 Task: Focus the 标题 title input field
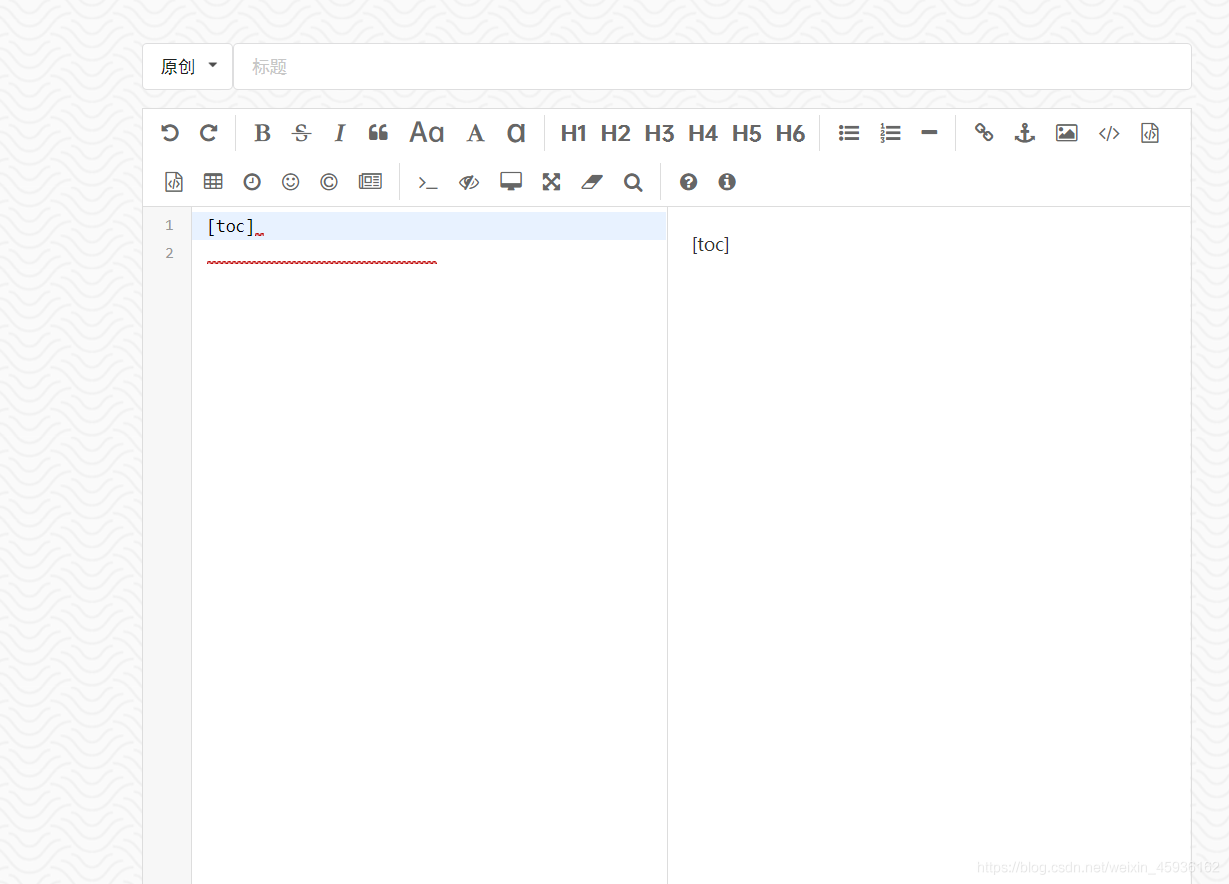(712, 66)
